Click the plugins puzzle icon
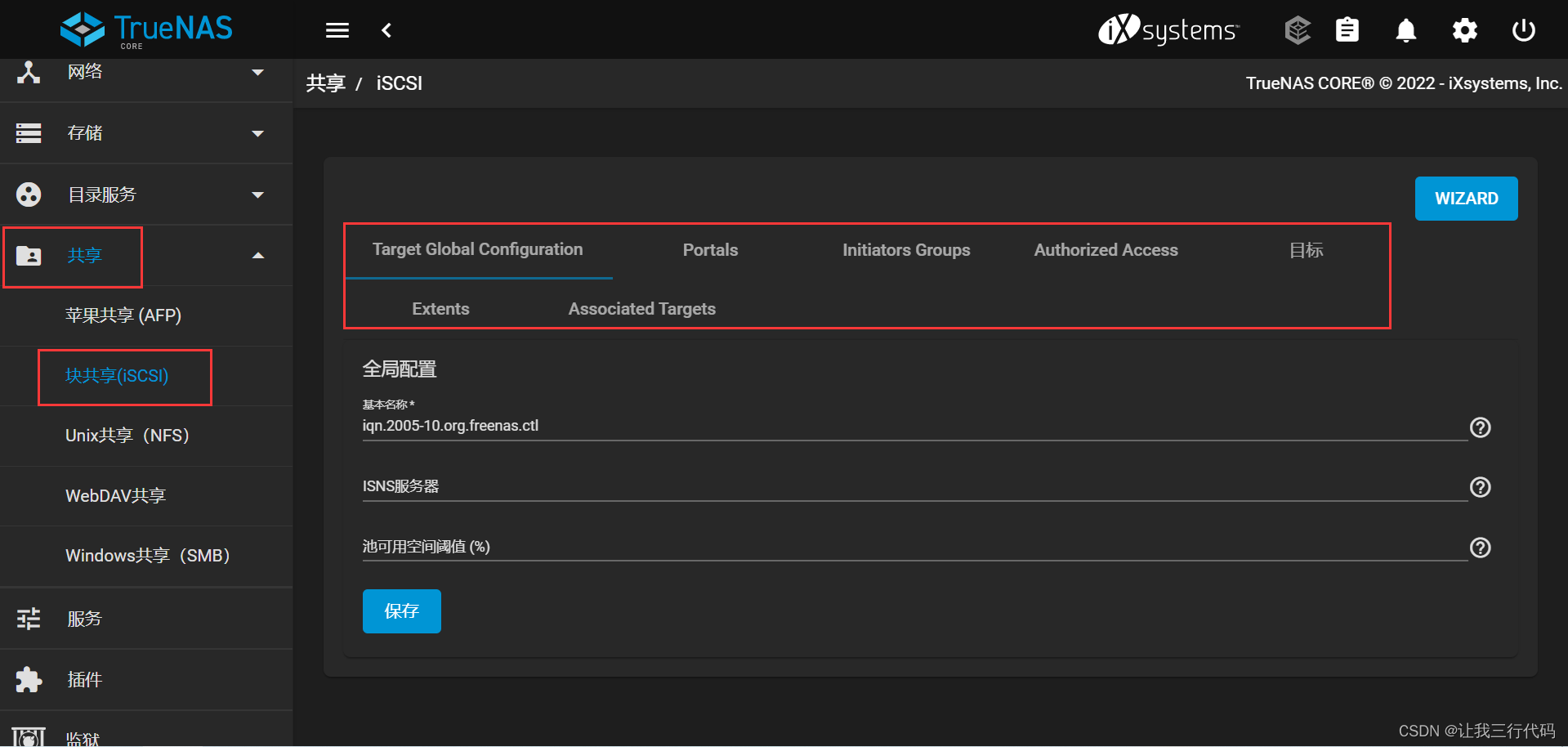Viewport: 1568px width, 747px height. click(x=29, y=679)
